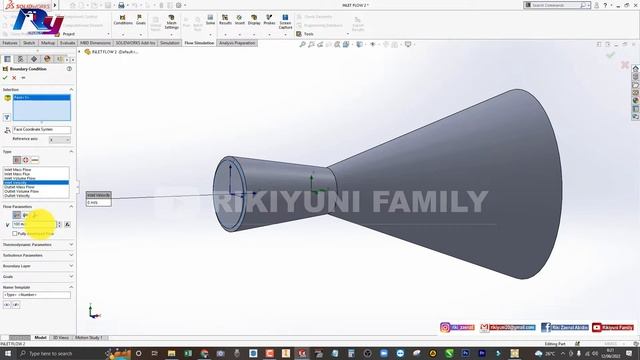Expand Turbulence Parameters section
The height and width of the screenshot is (360, 640).
tap(71, 255)
